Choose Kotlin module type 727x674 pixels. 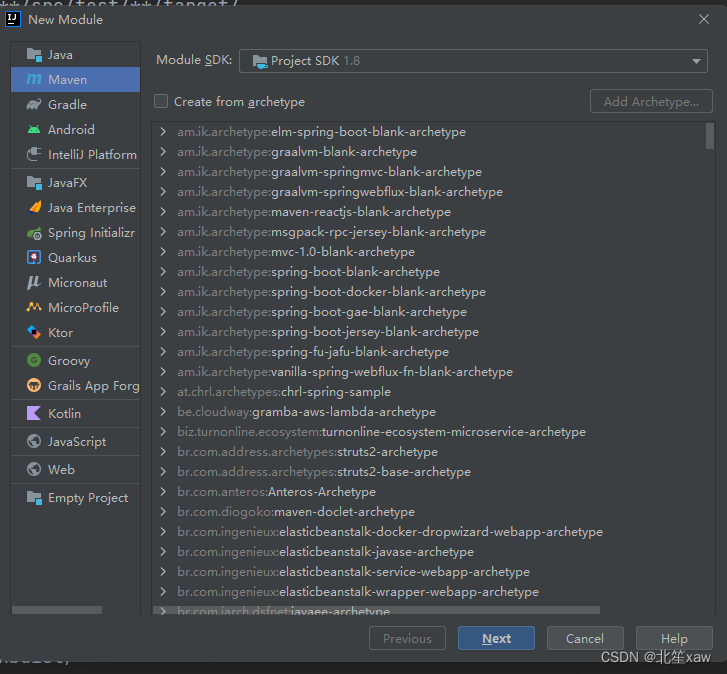point(76,413)
